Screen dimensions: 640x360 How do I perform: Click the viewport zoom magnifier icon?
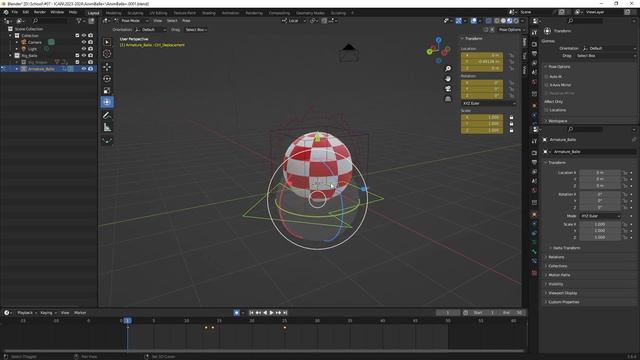pos(448,69)
